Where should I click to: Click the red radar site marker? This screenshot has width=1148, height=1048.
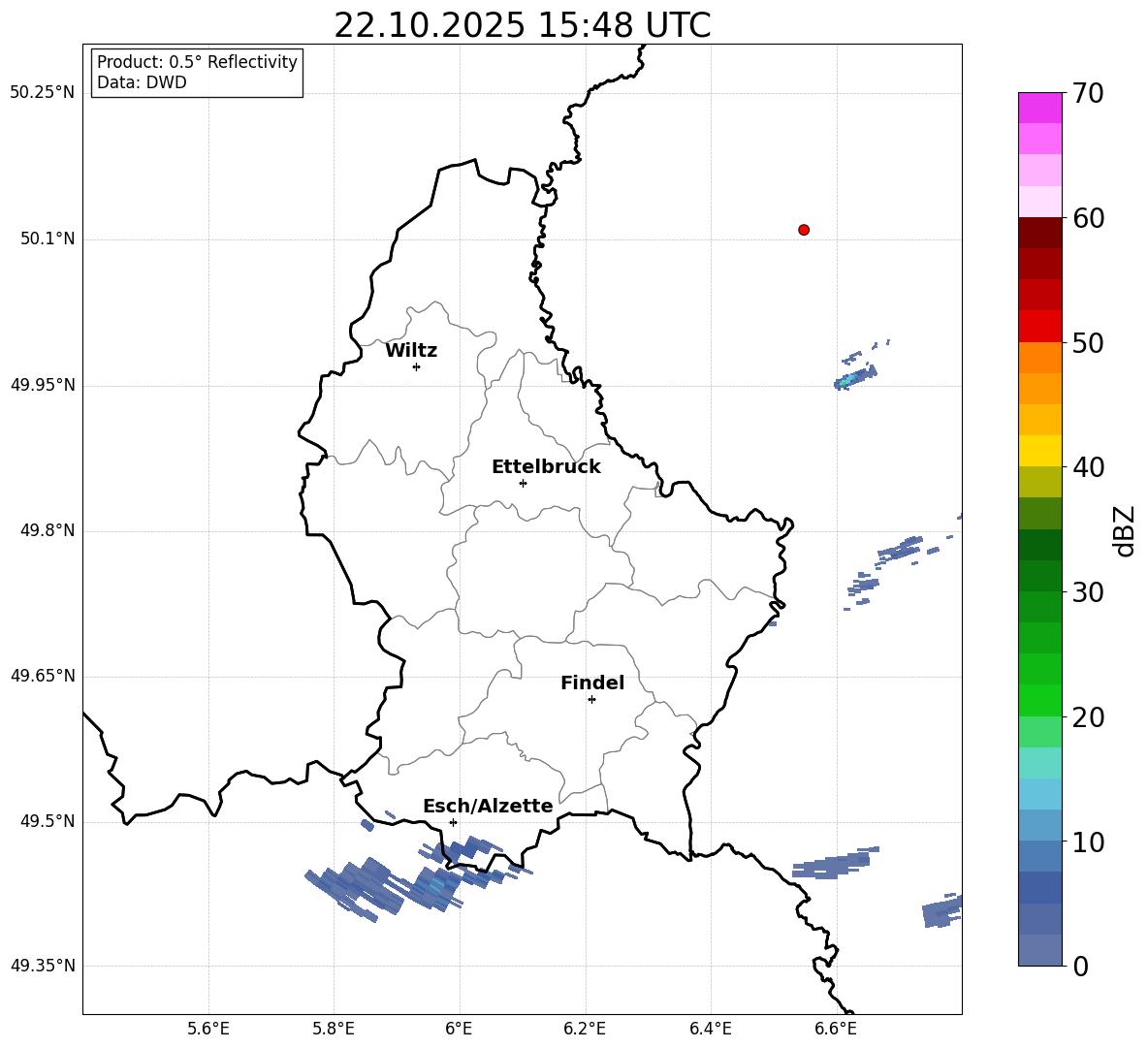(803, 230)
